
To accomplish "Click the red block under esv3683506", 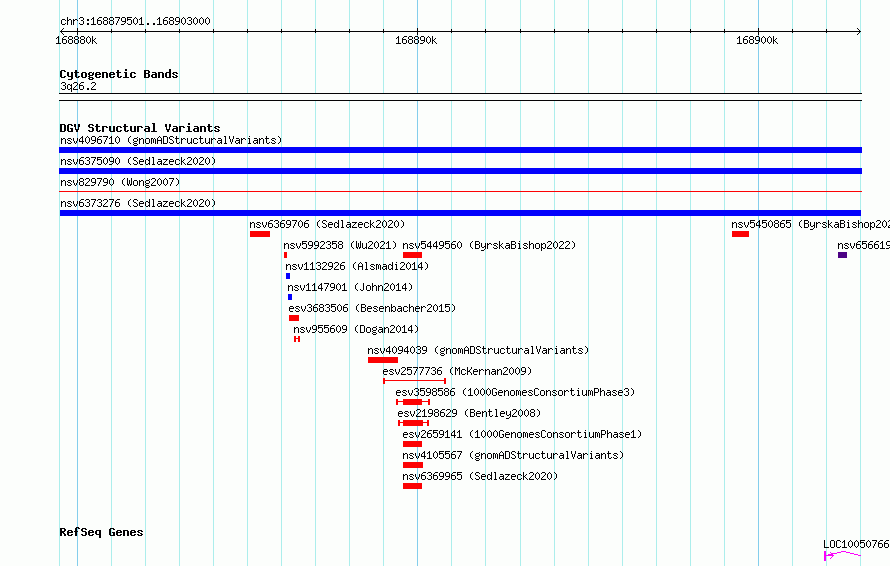I will click(x=294, y=318).
